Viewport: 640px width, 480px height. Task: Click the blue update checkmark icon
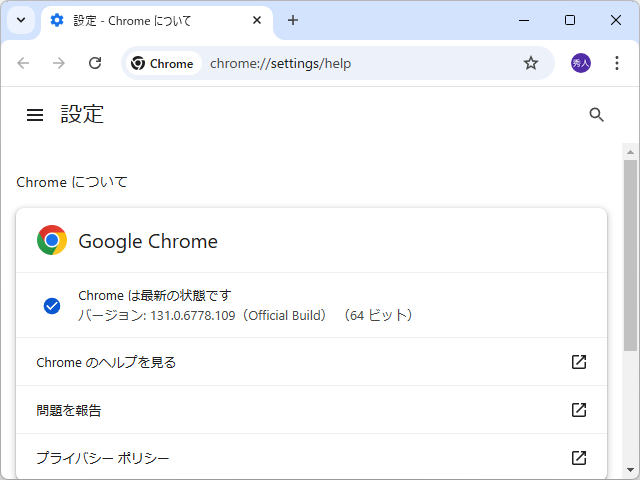[52, 306]
